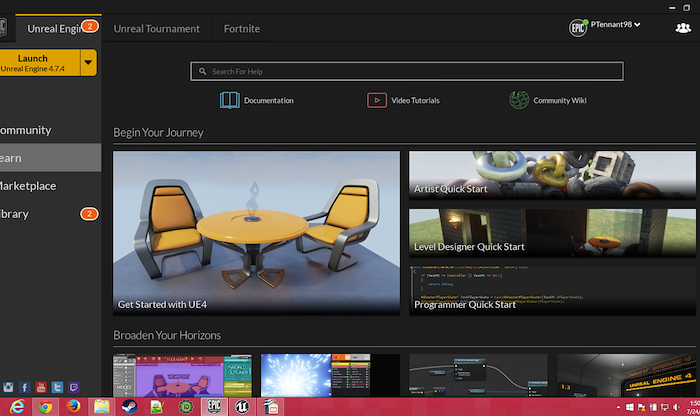Switch to the Unreal Engine tab

[x=58, y=29]
